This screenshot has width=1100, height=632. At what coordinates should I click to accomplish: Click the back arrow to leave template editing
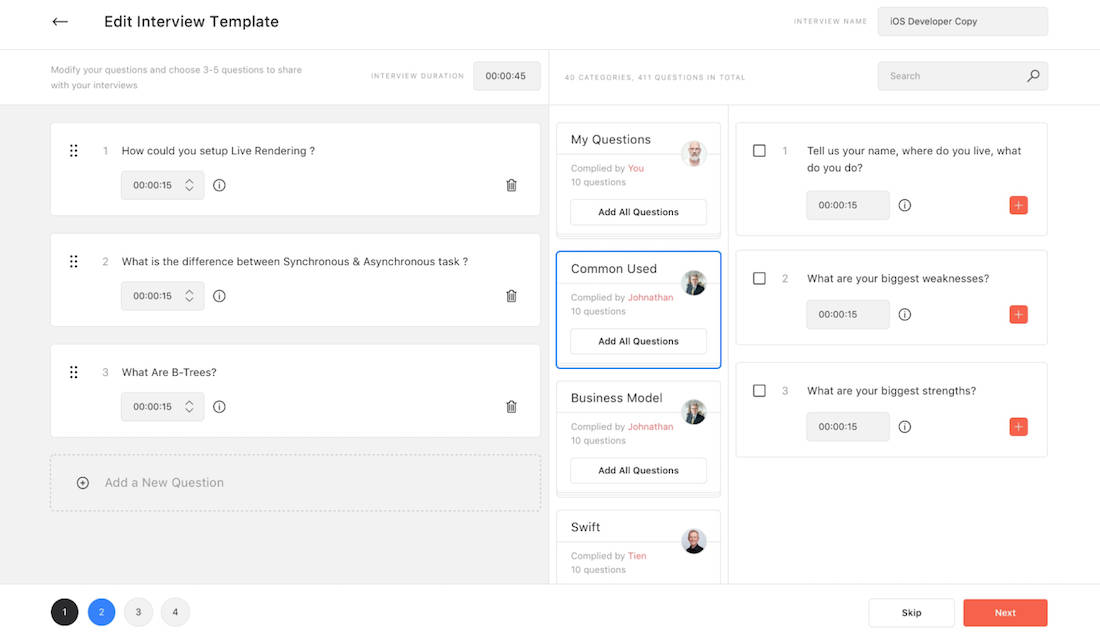59,21
